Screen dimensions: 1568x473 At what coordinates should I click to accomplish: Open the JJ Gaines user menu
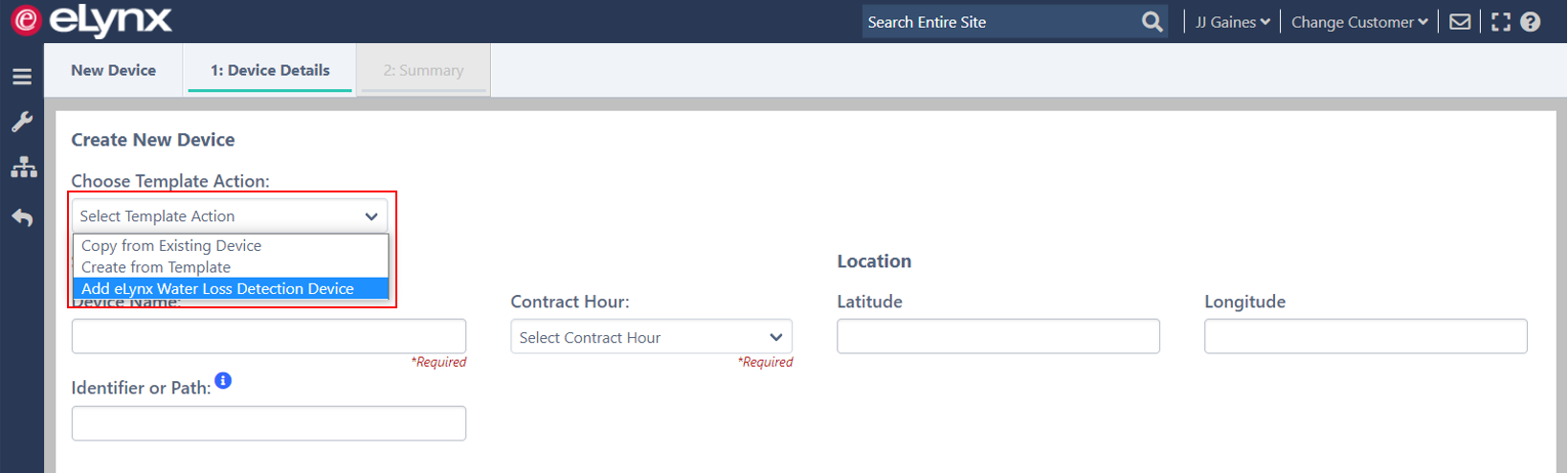(1233, 21)
